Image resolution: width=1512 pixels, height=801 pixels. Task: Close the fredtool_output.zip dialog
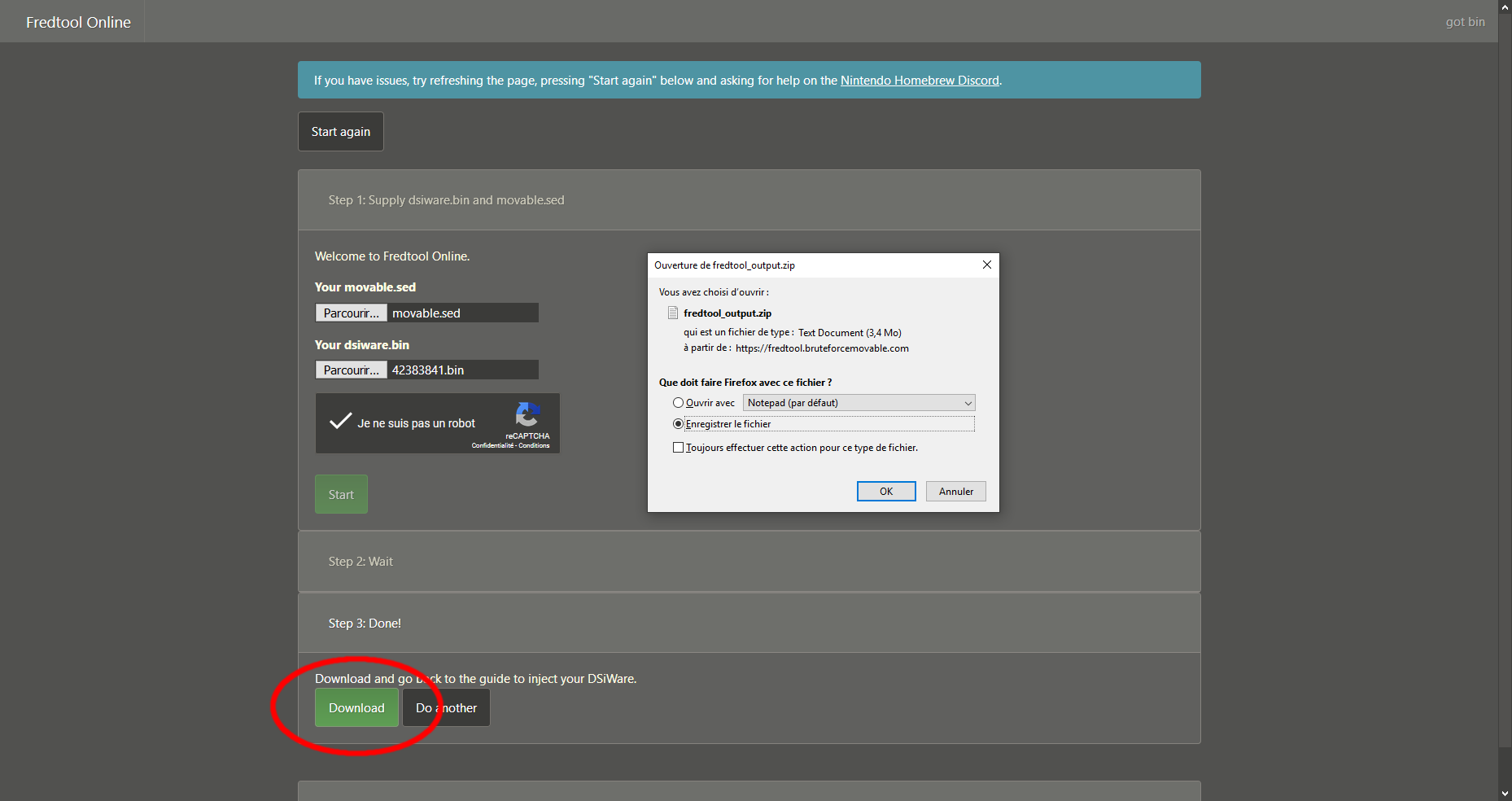tap(986, 265)
